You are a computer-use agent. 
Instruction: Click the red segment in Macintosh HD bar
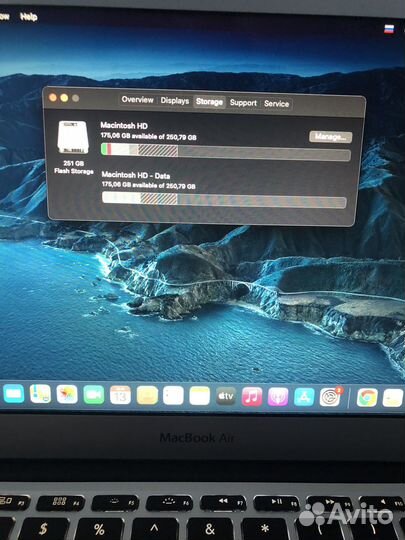pos(109,149)
